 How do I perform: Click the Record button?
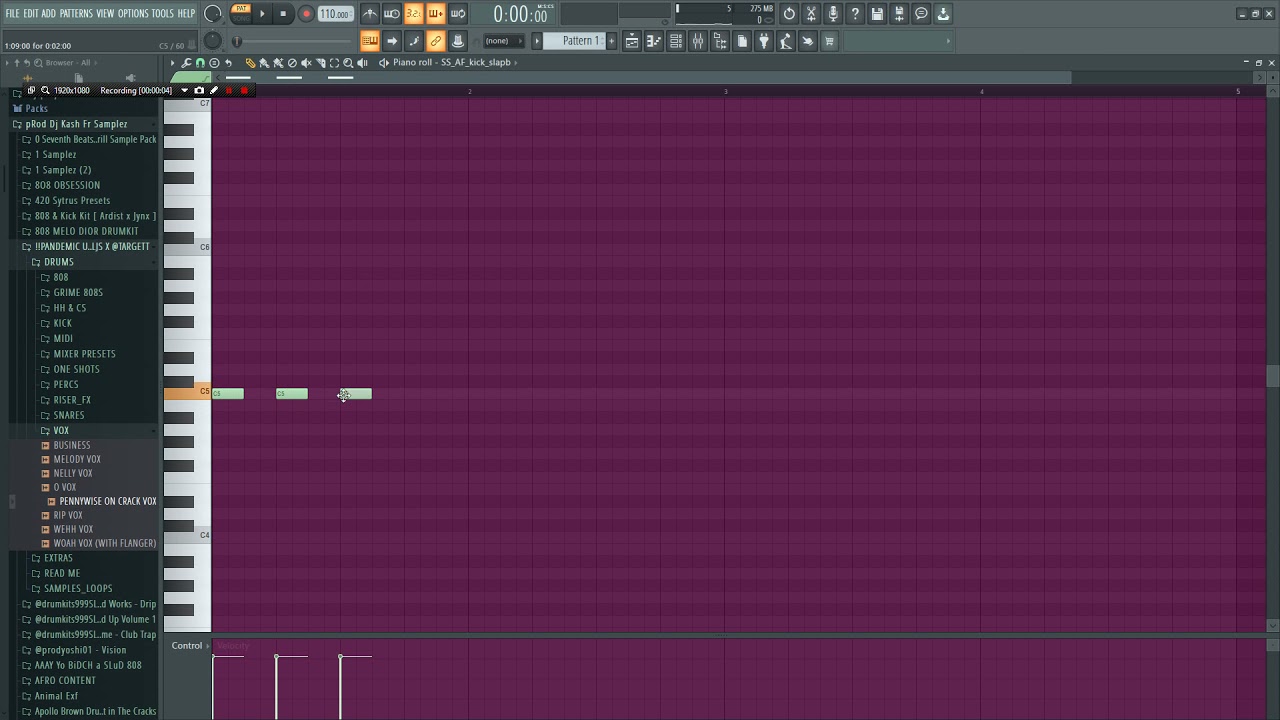[306, 14]
